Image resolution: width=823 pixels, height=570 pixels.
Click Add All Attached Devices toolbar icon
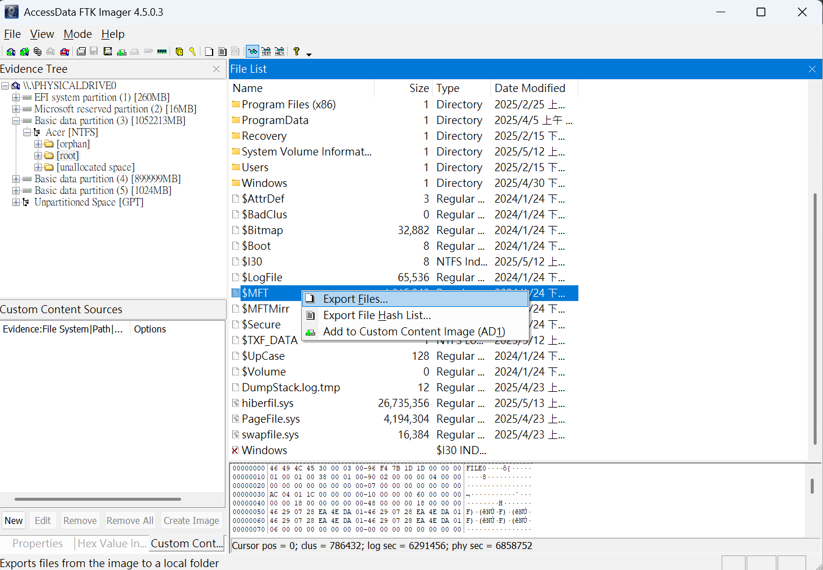point(24,51)
